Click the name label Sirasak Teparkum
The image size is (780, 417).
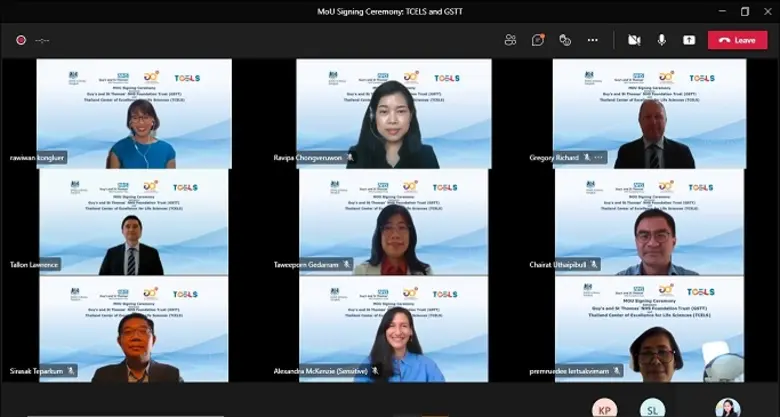click(x=36, y=371)
